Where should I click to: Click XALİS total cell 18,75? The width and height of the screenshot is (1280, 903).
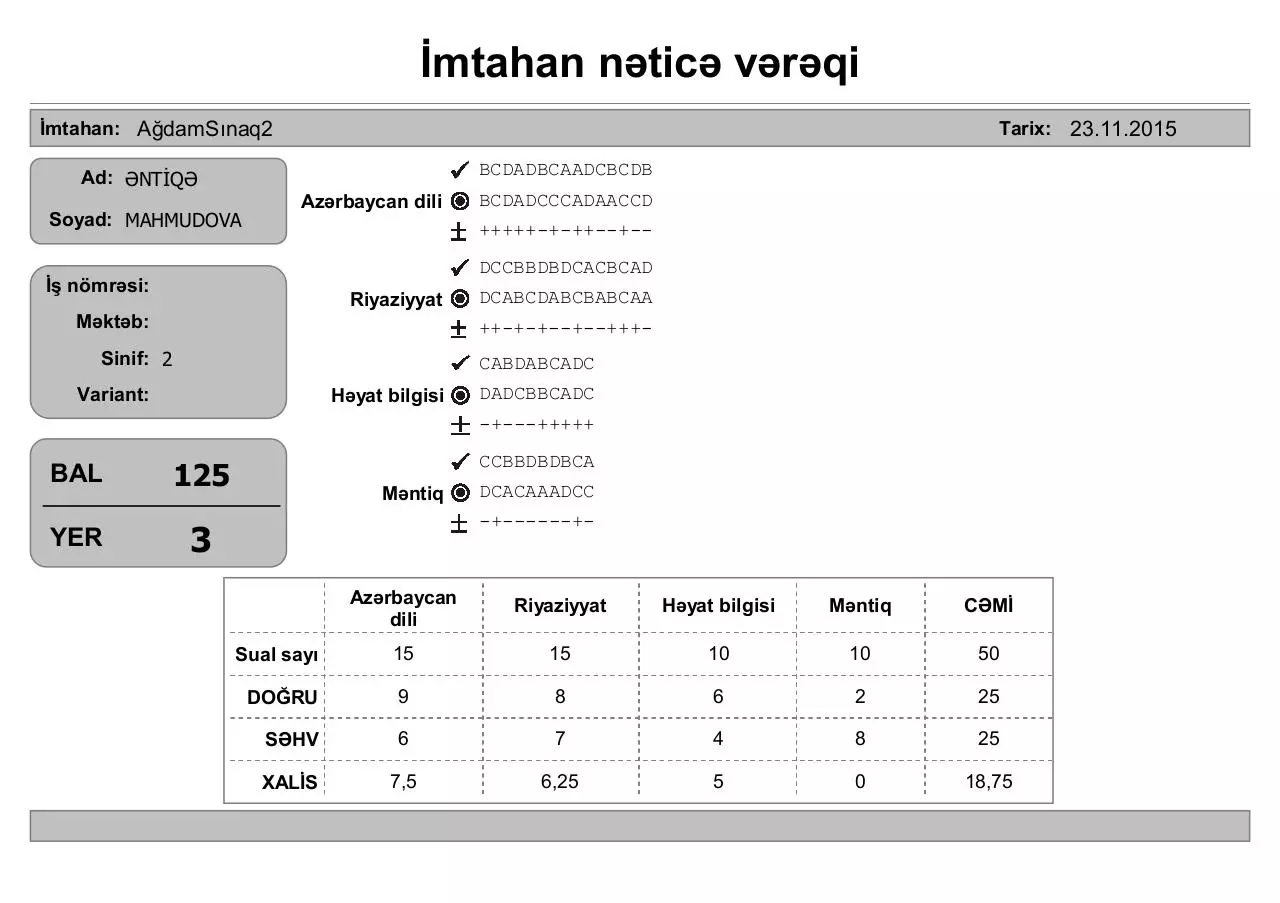[988, 782]
